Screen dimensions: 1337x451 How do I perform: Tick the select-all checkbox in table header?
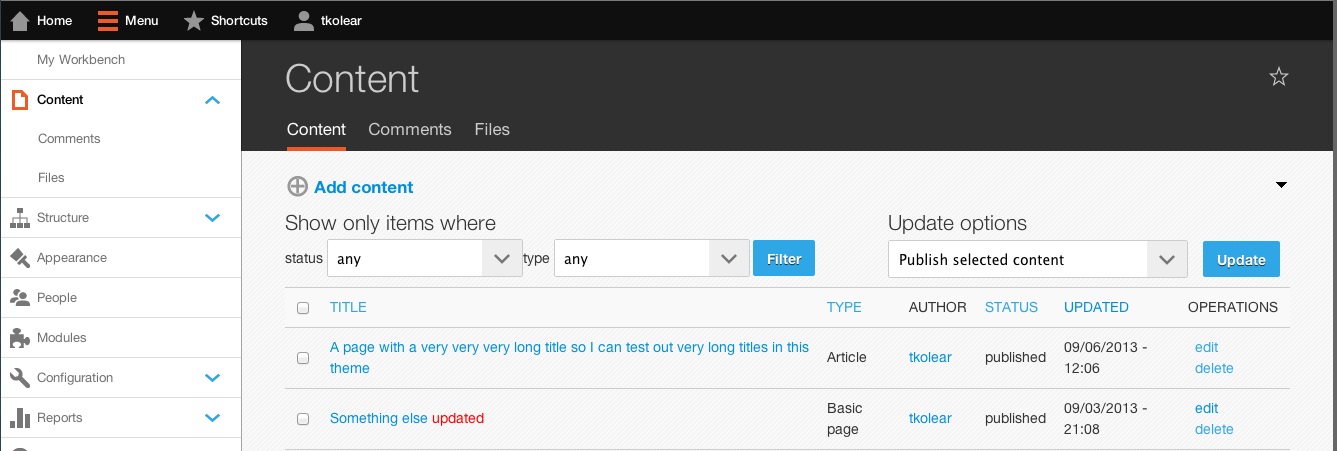click(303, 308)
